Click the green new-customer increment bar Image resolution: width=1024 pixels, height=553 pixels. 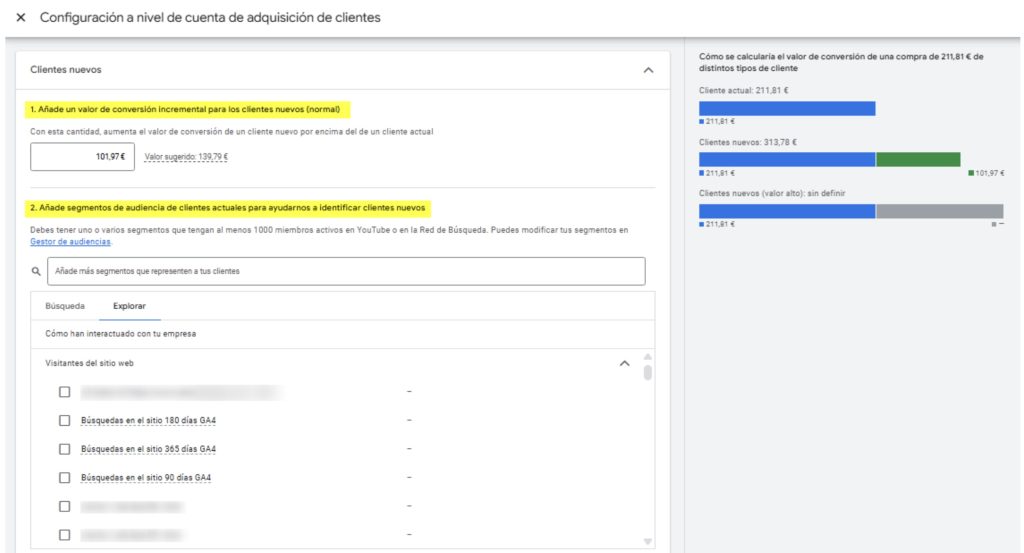(x=917, y=159)
